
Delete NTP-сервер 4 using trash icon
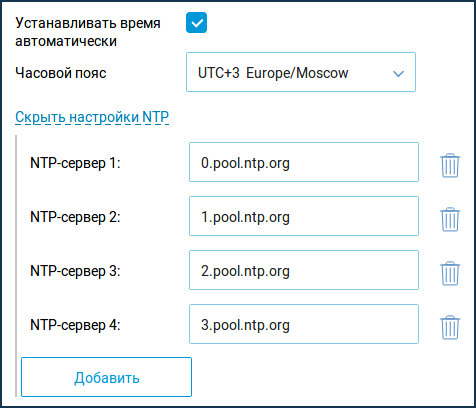click(450, 327)
